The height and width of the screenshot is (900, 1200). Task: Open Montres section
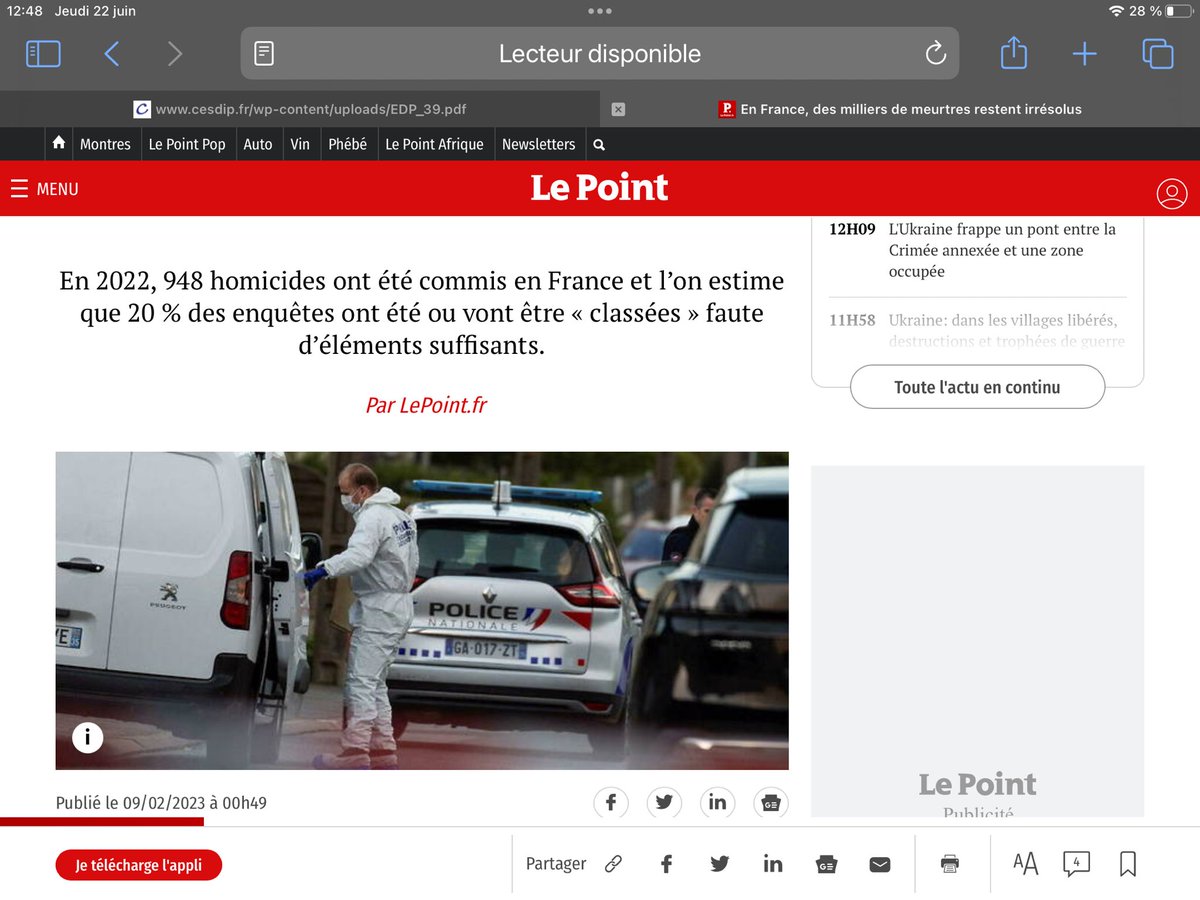[x=105, y=144]
